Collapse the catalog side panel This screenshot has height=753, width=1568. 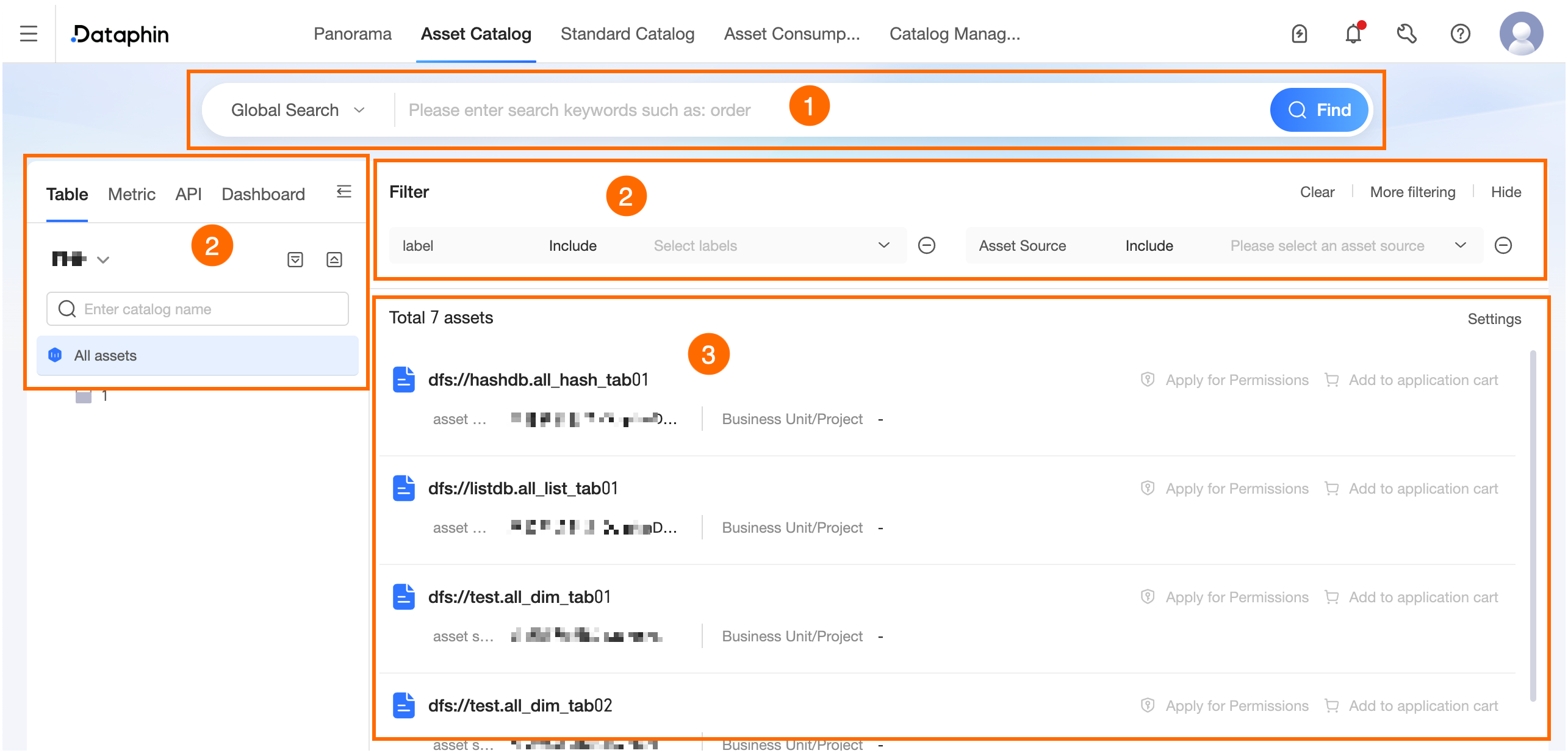coord(344,192)
